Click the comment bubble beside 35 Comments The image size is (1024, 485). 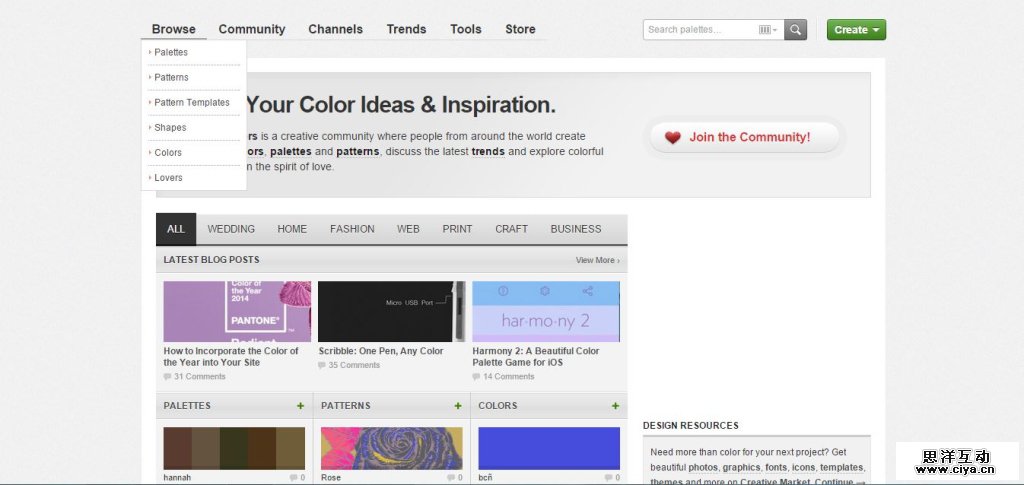coord(323,366)
